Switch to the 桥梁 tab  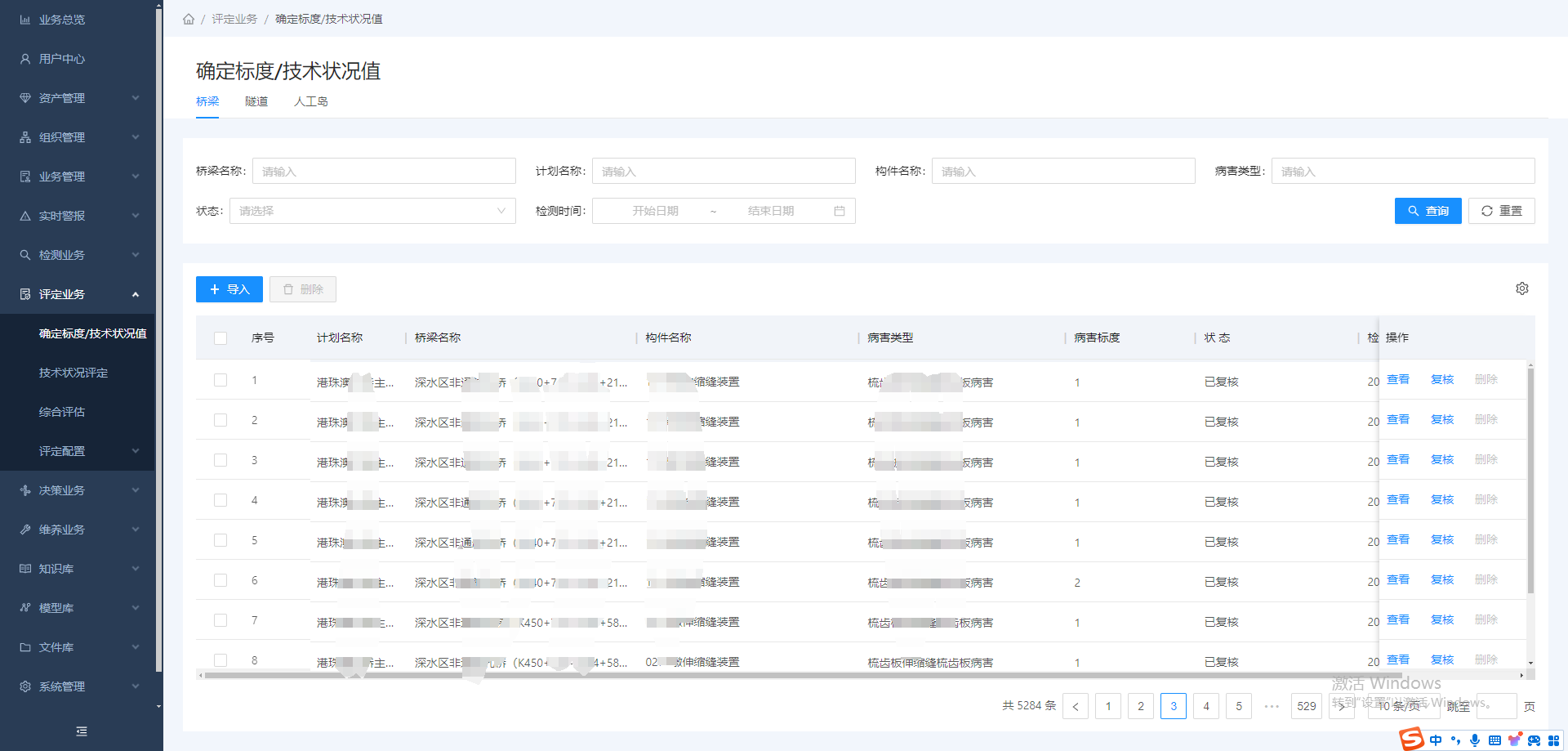tap(207, 101)
